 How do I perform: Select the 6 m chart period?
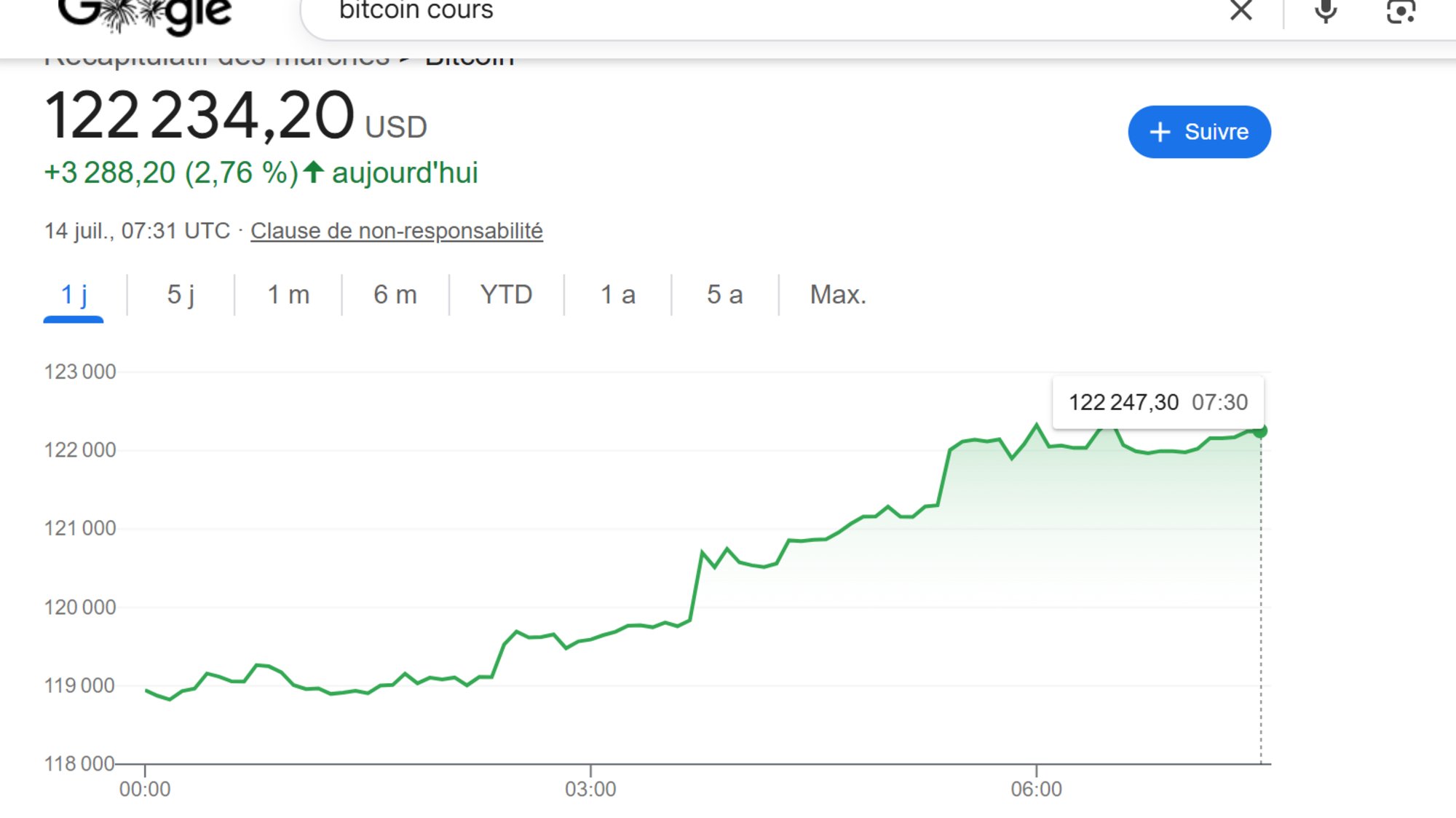coord(395,295)
